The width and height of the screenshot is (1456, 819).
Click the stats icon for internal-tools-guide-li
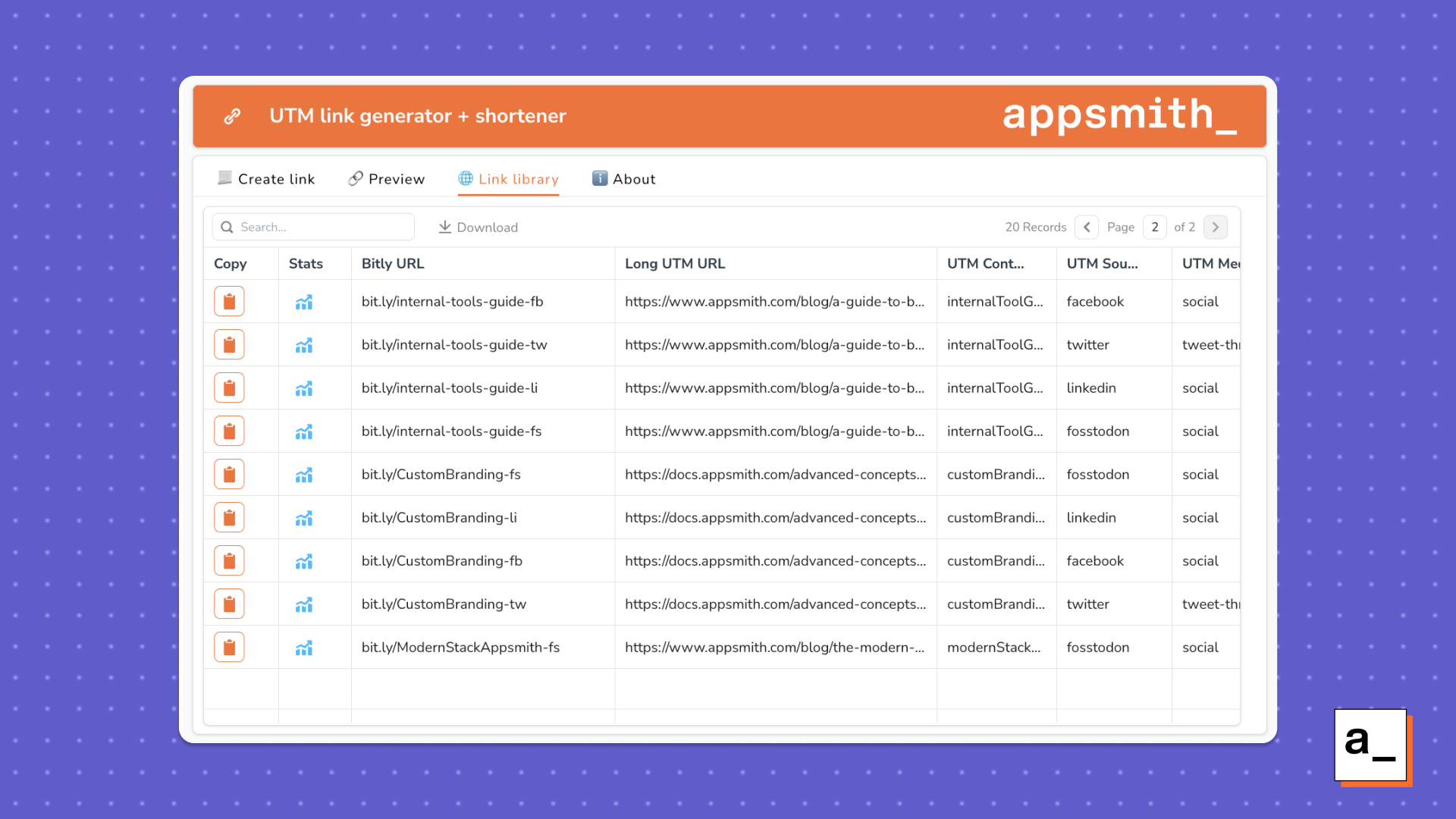pyautogui.click(x=303, y=388)
